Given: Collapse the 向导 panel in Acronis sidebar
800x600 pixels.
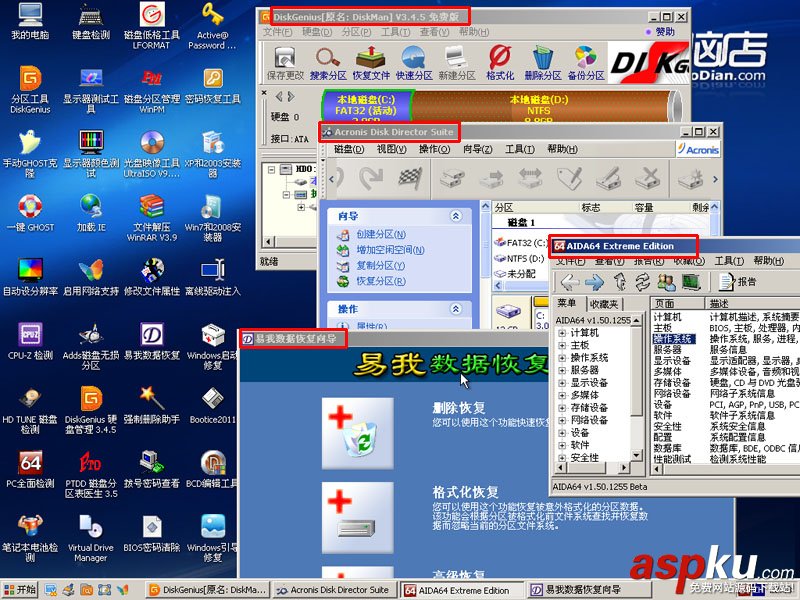Looking at the screenshot, I should click(456, 215).
